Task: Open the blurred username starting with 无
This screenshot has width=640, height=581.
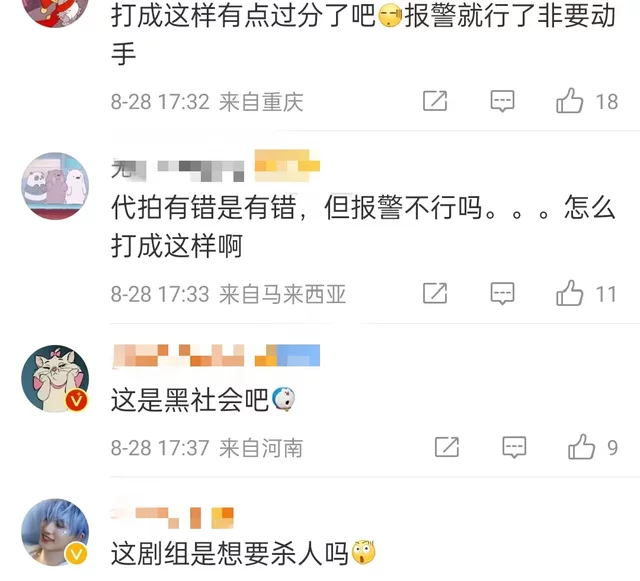Action: point(178,169)
